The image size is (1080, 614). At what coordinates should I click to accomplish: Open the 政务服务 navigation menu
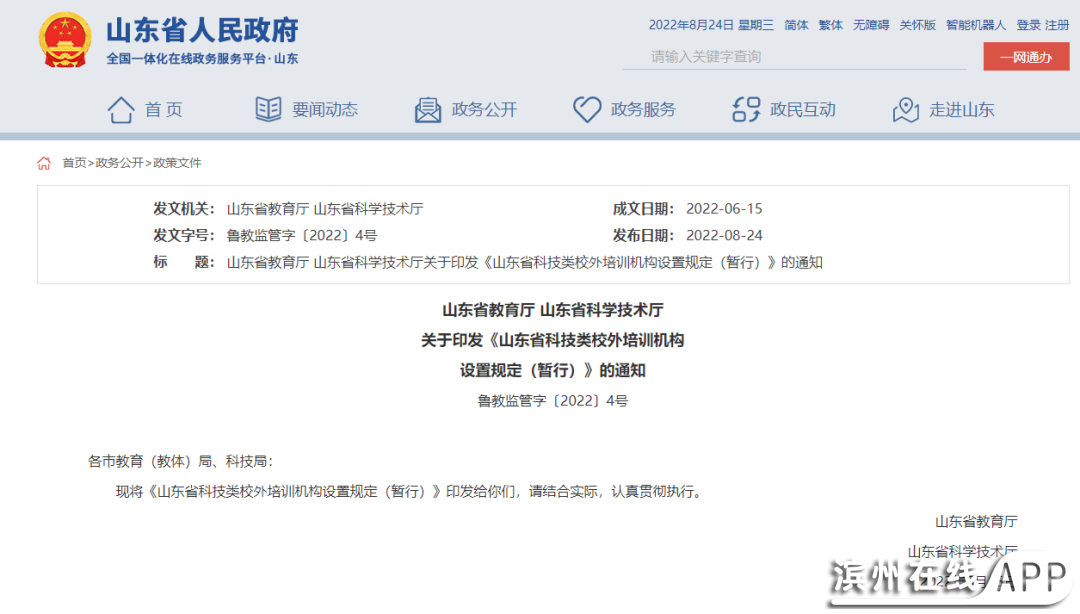click(x=643, y=110)
